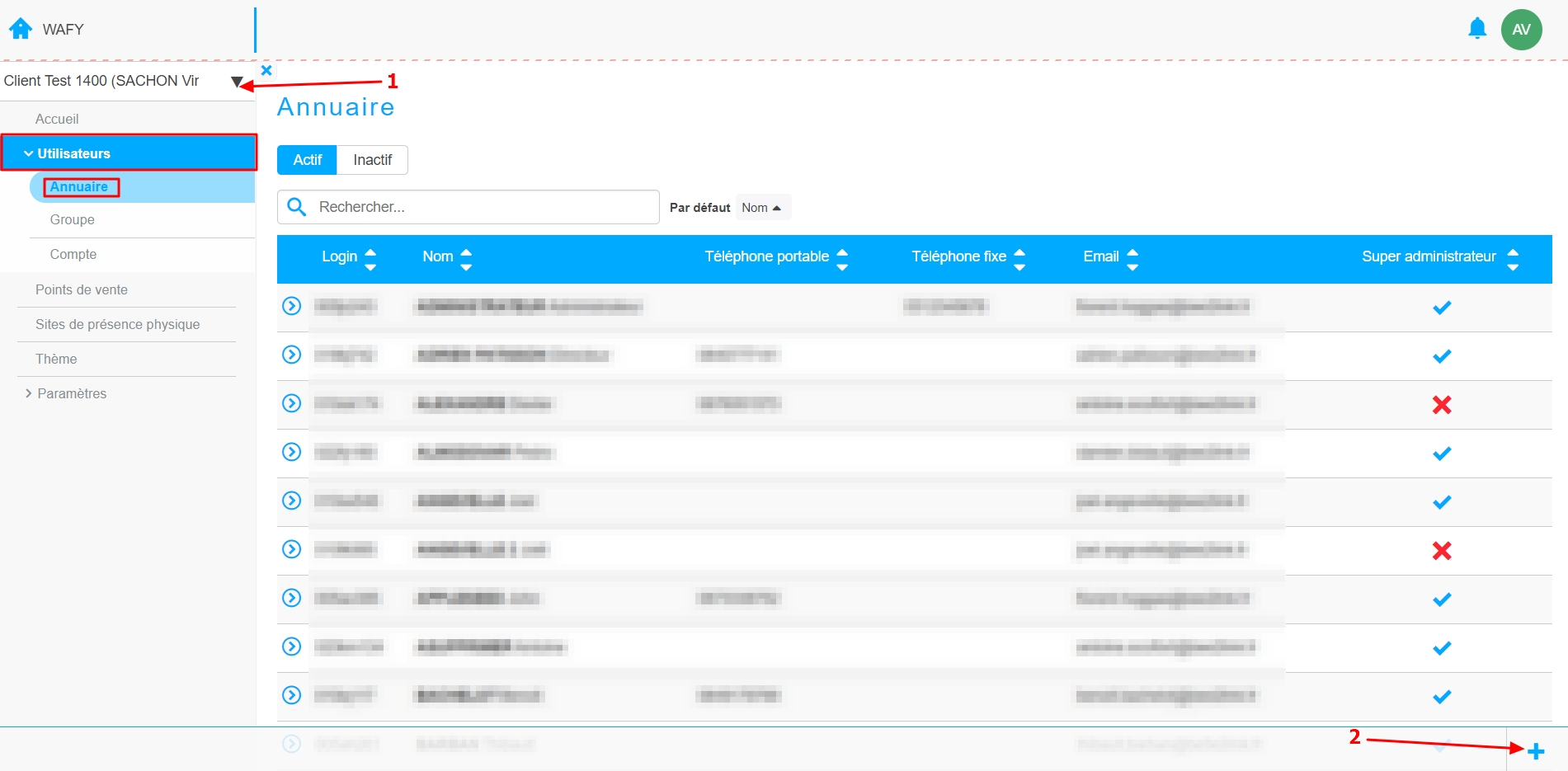This screenshot has width=1568, height=771.
Task: Switch to the Inactif tab
Action: [x=372, y=160]
